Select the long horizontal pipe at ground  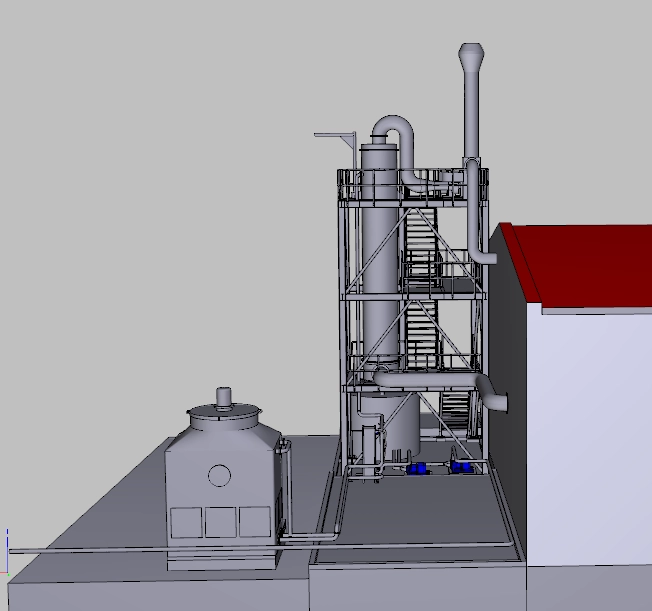(x=150, y=548)
